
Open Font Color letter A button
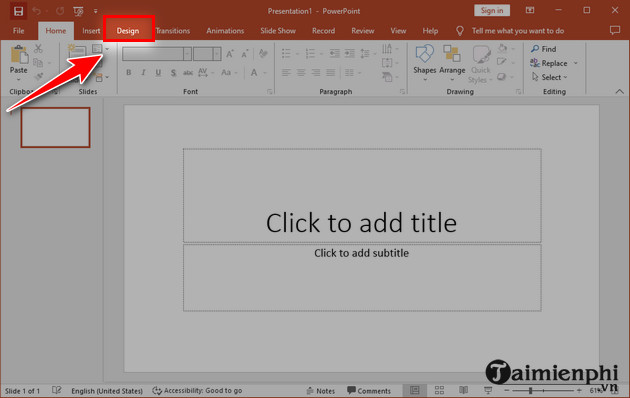254,73
